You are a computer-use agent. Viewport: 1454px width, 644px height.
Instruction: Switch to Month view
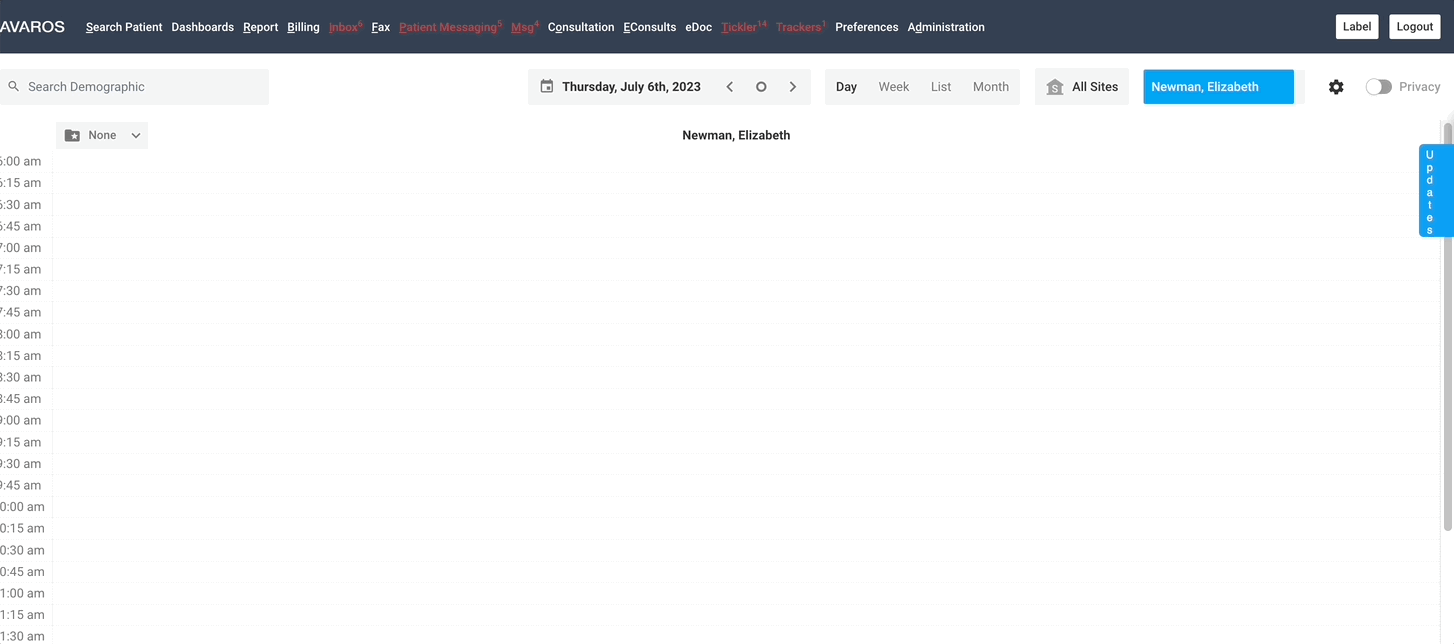[x=991, y=87]
